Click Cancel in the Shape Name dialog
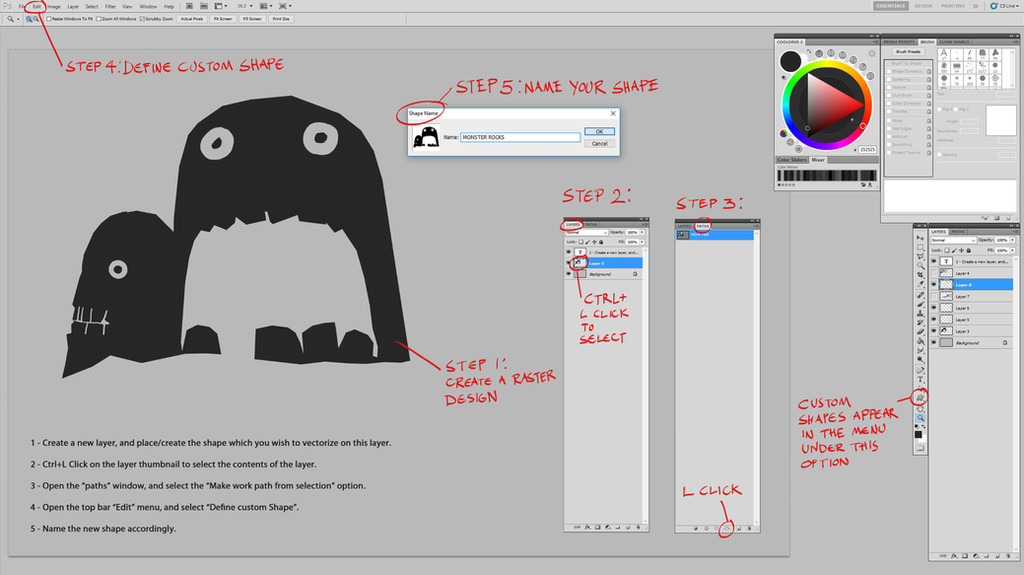This screenshot has width=1024, height=575. coord(600,144)
